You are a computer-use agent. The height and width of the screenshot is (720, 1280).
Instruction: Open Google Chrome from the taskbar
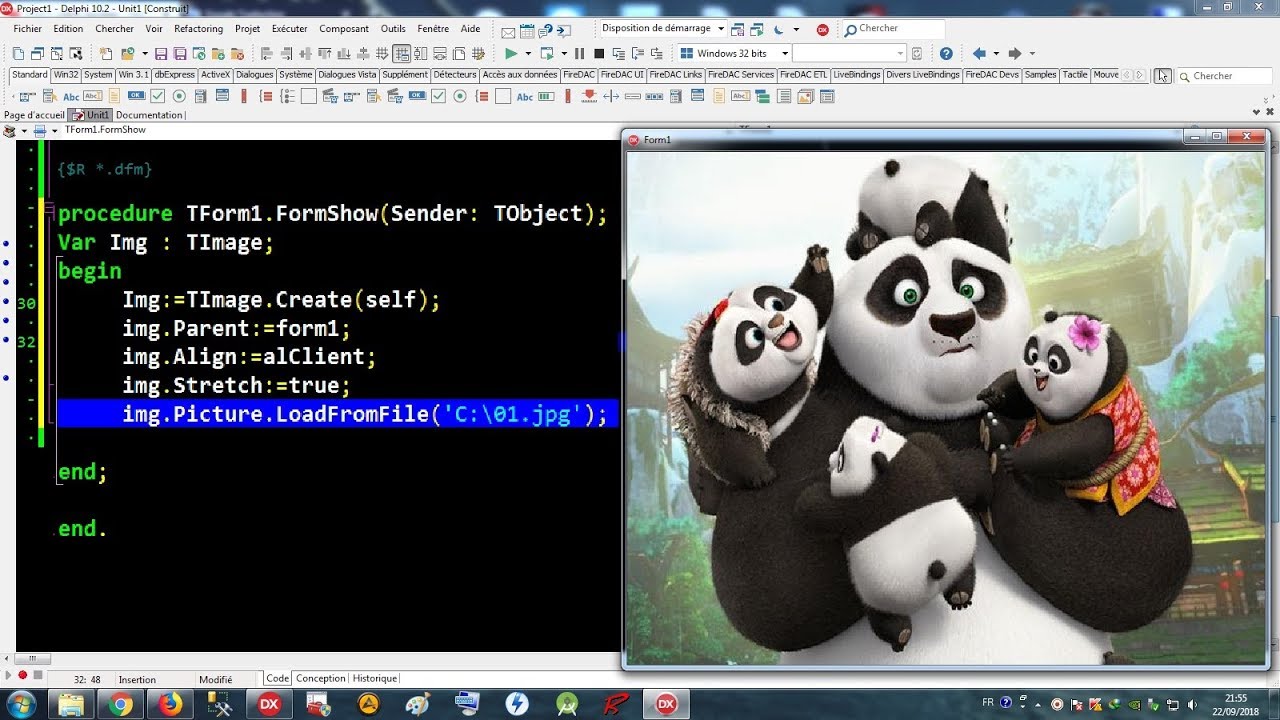[x=120, y=704]
